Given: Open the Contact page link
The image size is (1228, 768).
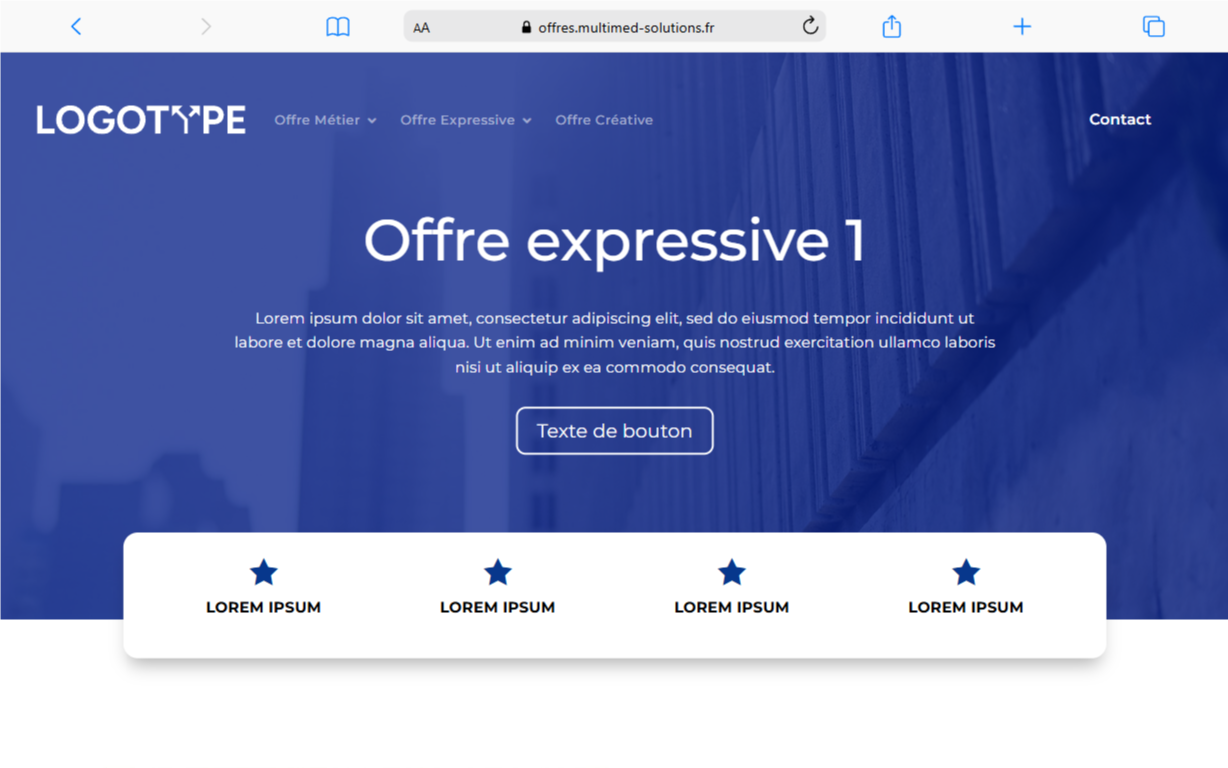Looking at the screenshot, I should 1120,119.
